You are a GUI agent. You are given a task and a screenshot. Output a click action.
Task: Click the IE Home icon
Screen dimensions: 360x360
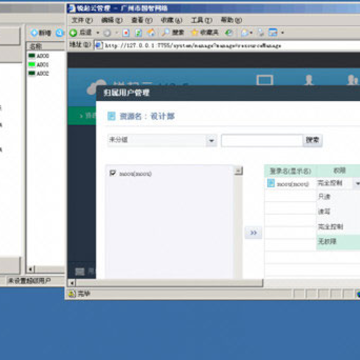click(x=151, y=33)
